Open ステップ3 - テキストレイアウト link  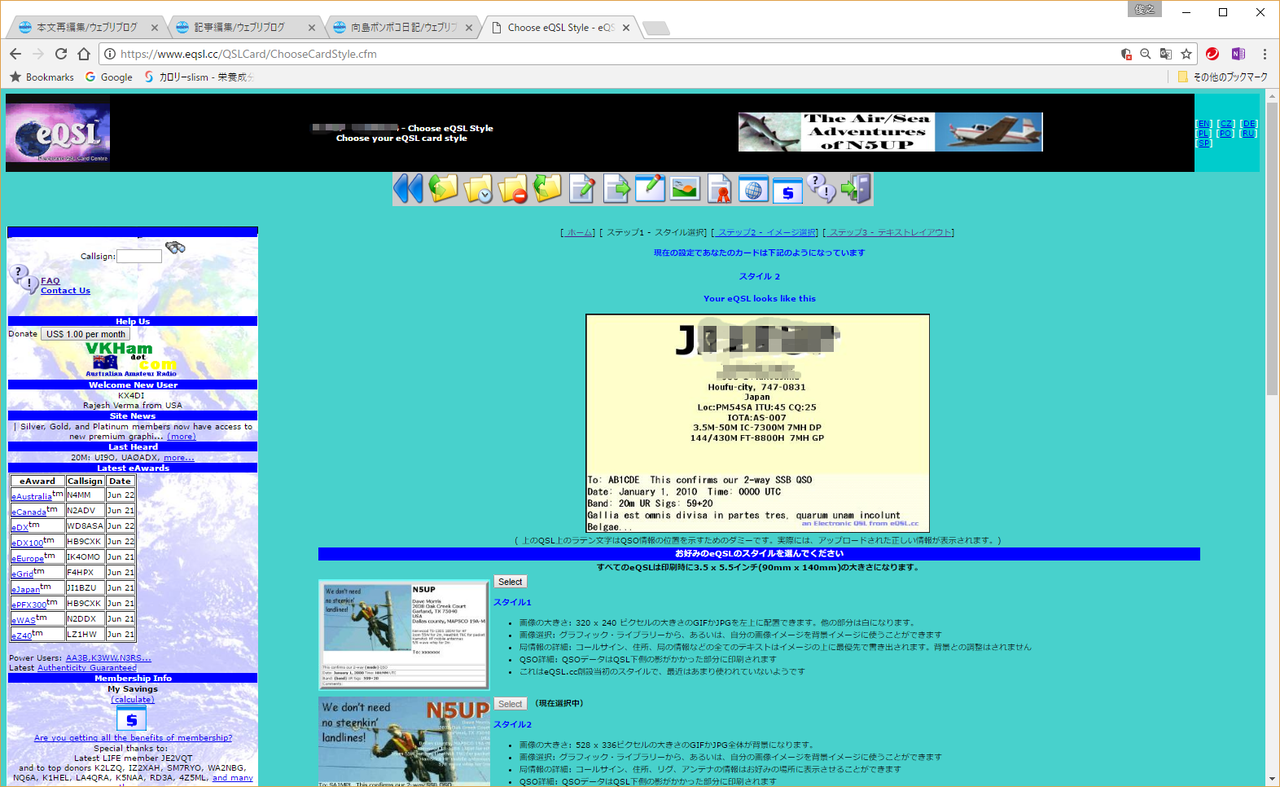tap(889, 232)
